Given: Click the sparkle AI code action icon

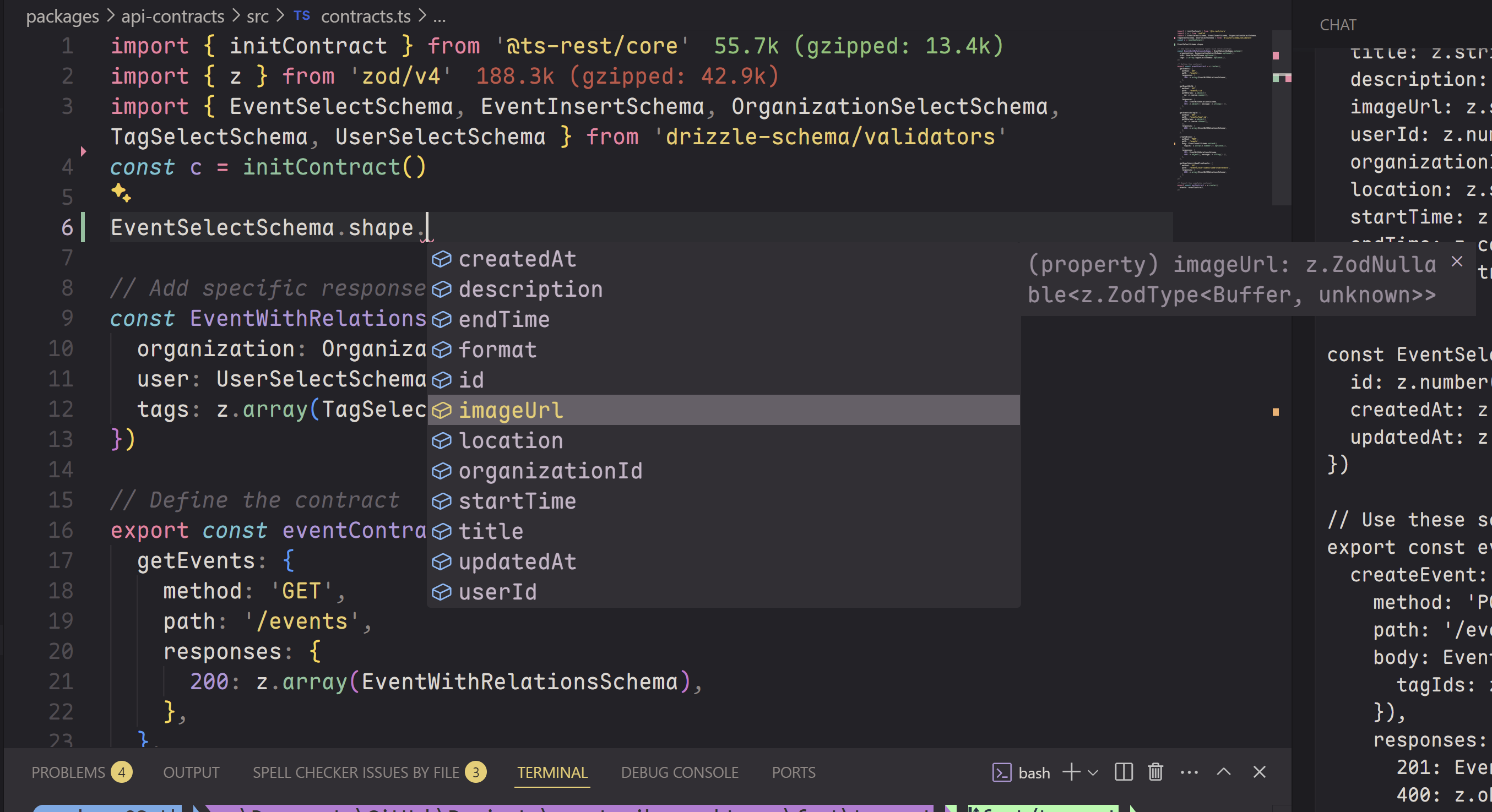Looking at the screenshot, I should click(121, 193).
